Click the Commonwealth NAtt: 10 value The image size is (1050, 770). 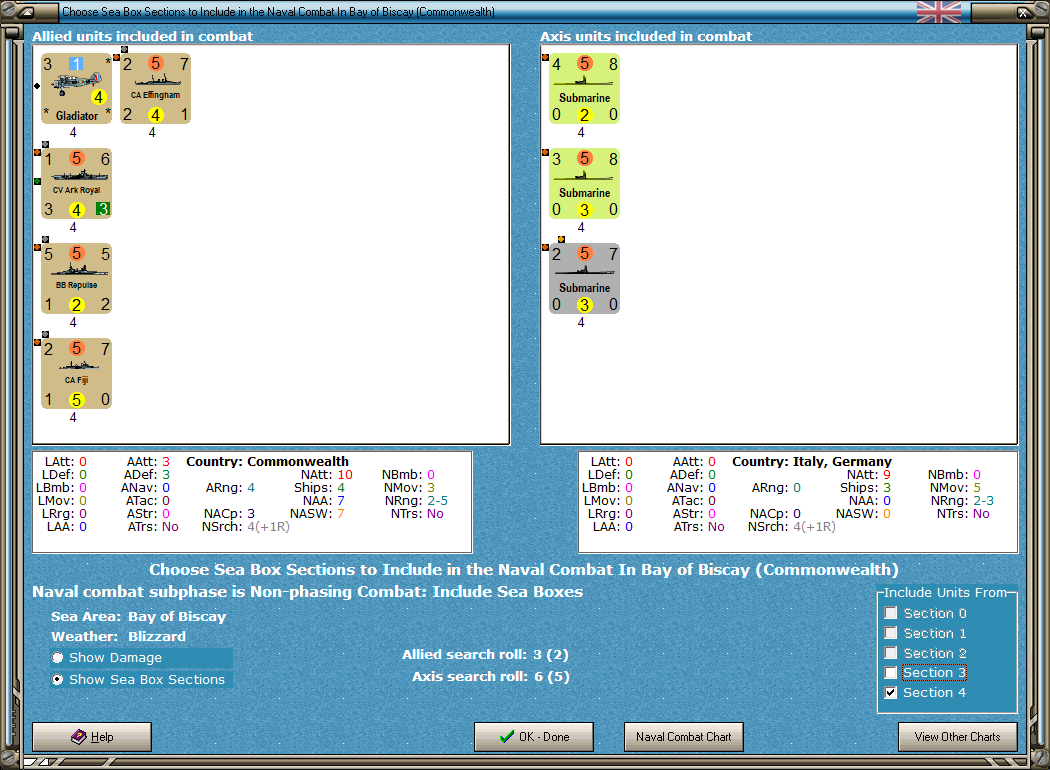coord(345,474)
